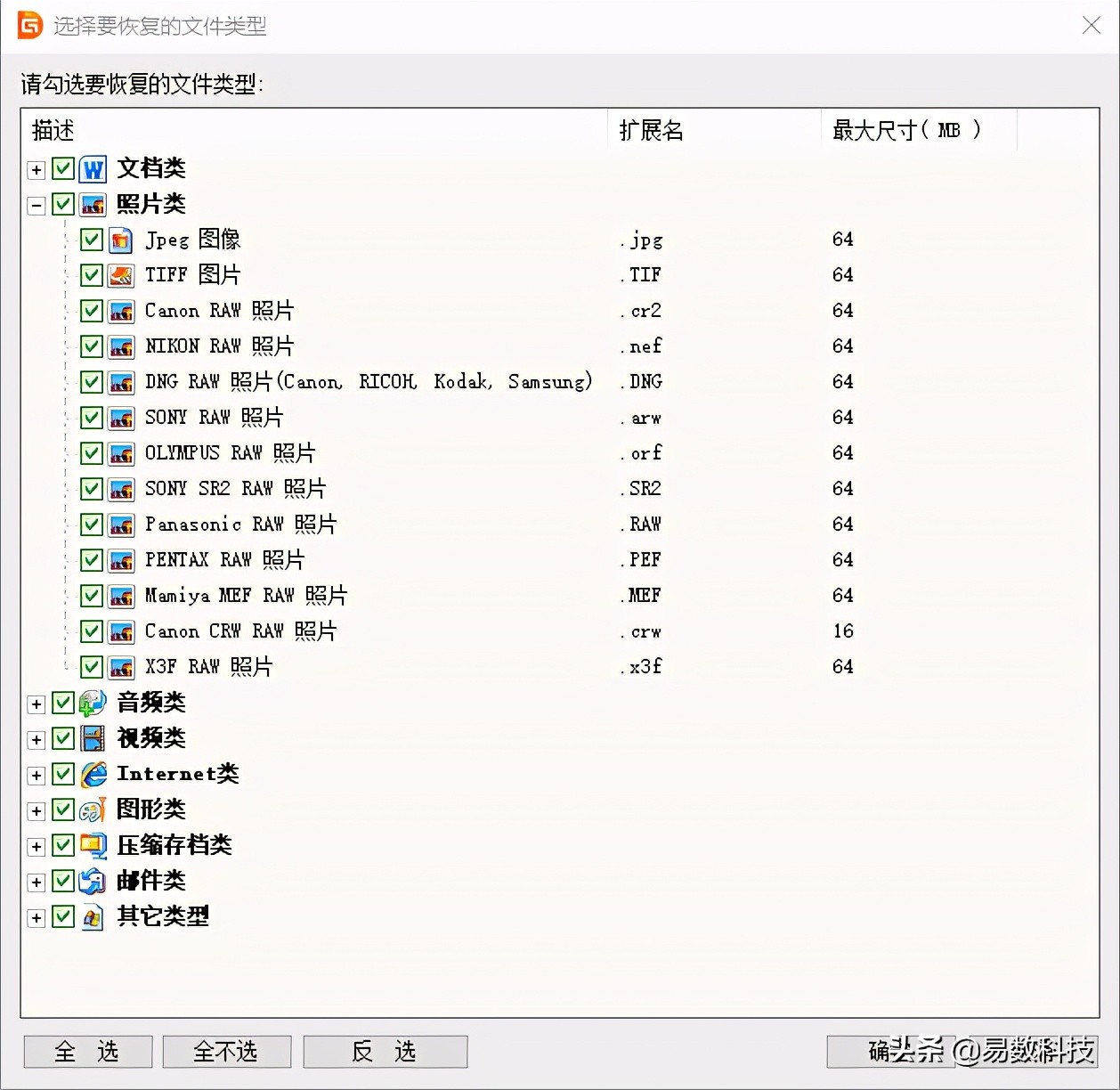Uncheck the NIKON RAW 照片 checkbox
Image resolution: width=1120 pixels, height=1090 pixels.
click(92, 346)
